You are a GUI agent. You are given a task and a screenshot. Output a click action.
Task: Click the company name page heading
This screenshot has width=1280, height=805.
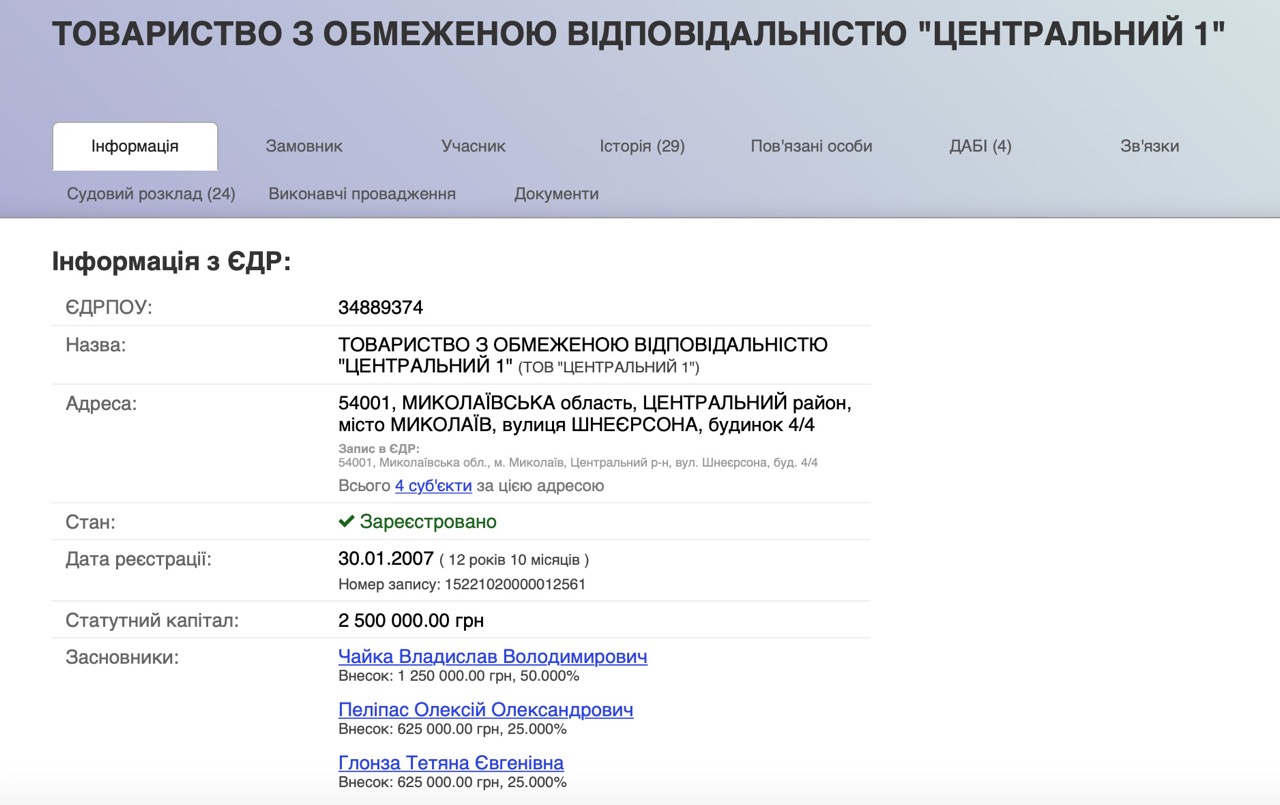pos(638,35)
